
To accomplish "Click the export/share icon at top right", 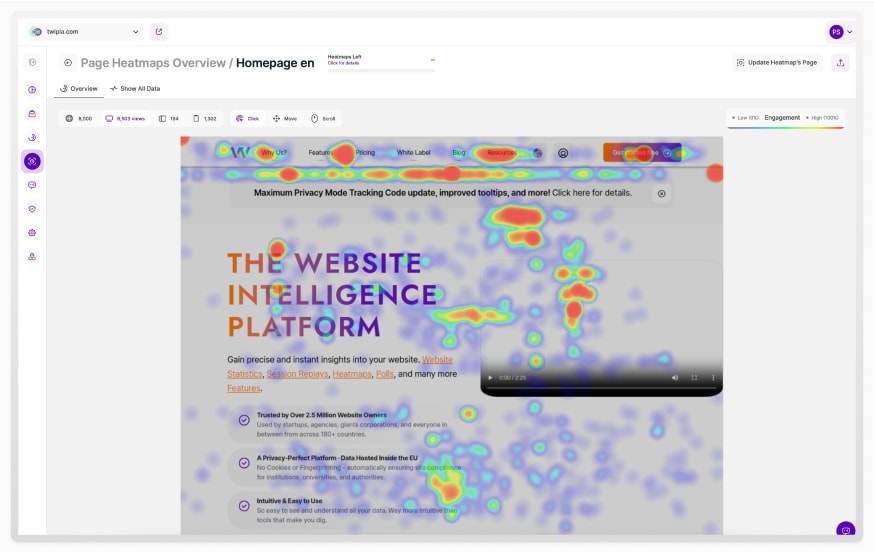I will tap(840, 62).
